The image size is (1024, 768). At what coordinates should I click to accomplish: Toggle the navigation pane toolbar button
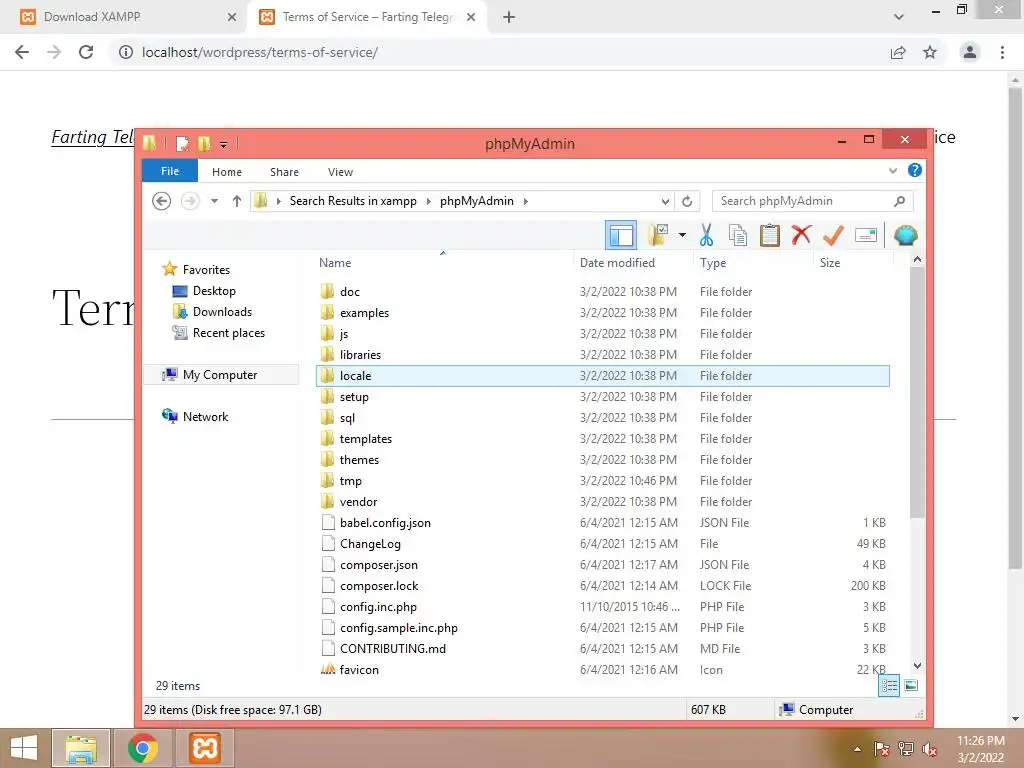620,235
